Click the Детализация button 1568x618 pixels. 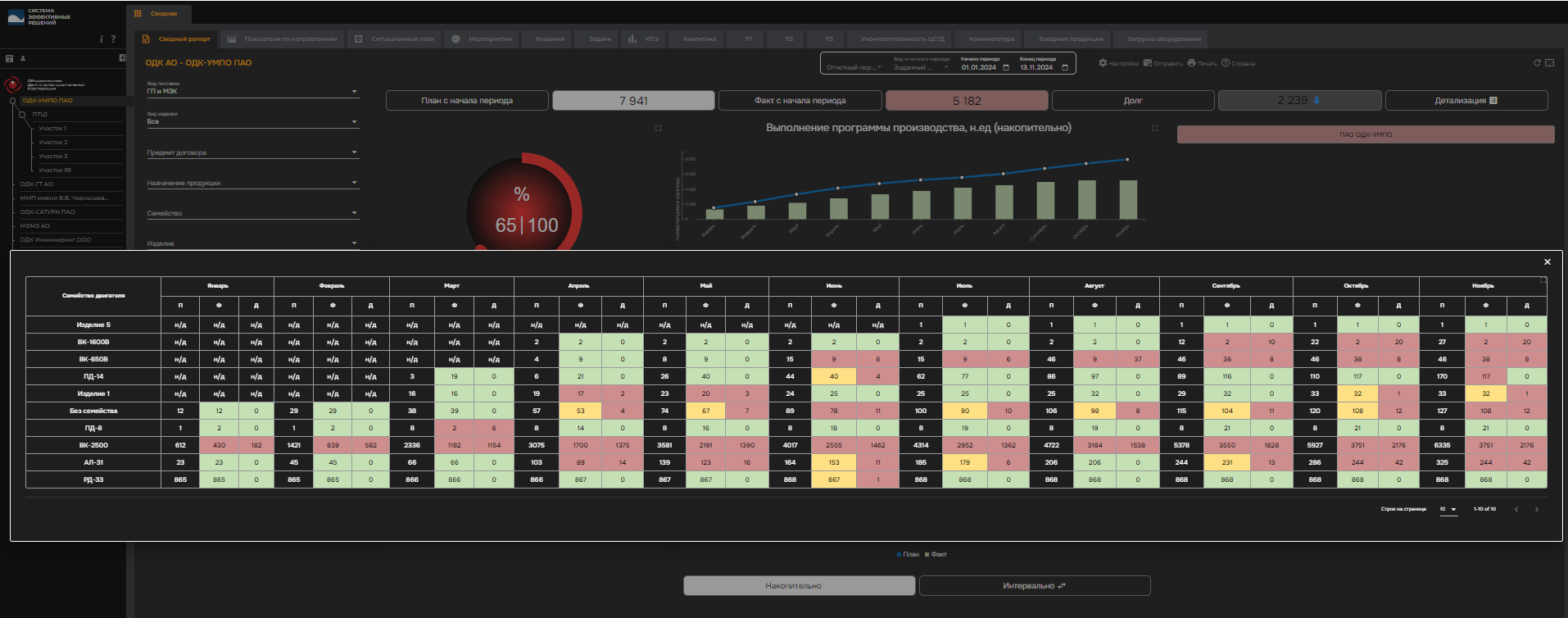(1466, 101)
